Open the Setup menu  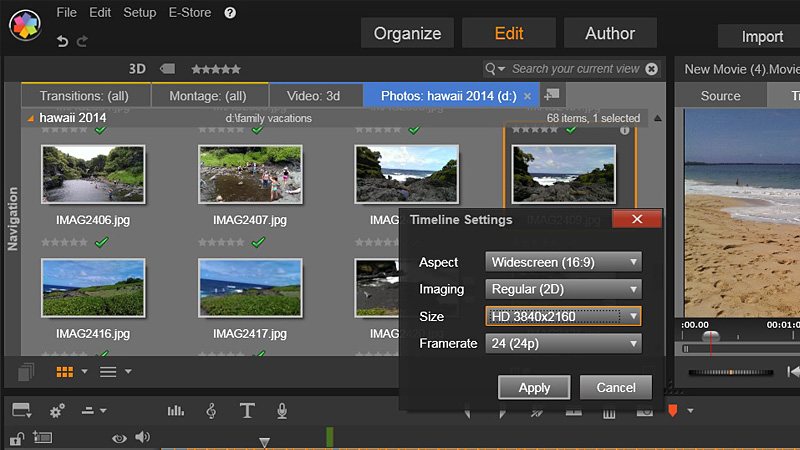tap(140, 13)
